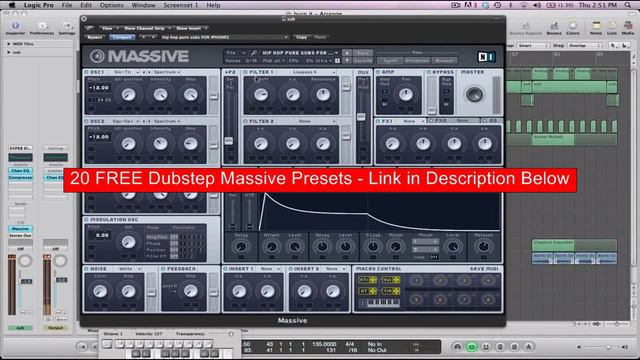Click the TrR macro source icon

click(x=391, y=291)
